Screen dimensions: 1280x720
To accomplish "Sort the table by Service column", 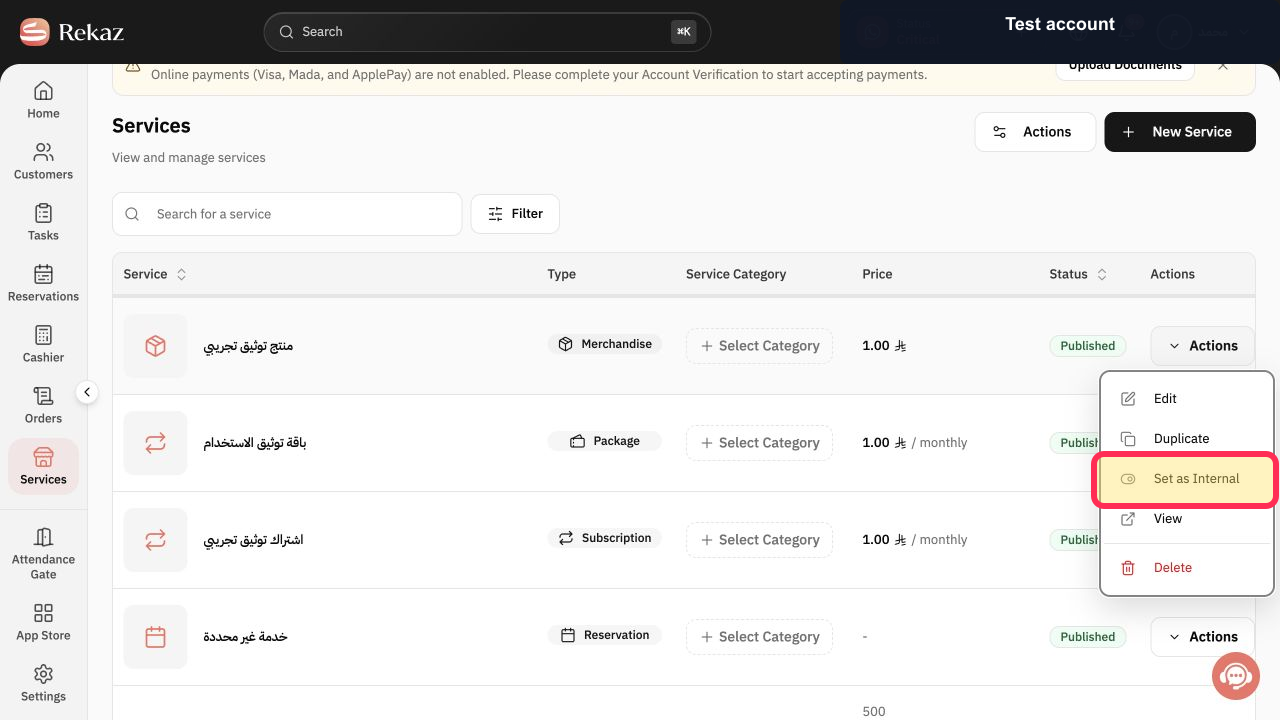I will (155, 274).
